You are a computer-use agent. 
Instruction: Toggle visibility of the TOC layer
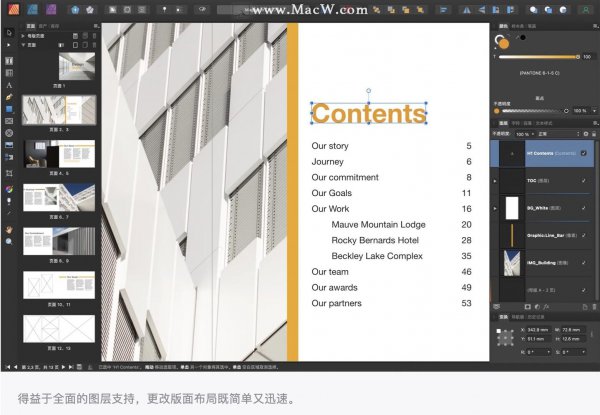(584, 181)
